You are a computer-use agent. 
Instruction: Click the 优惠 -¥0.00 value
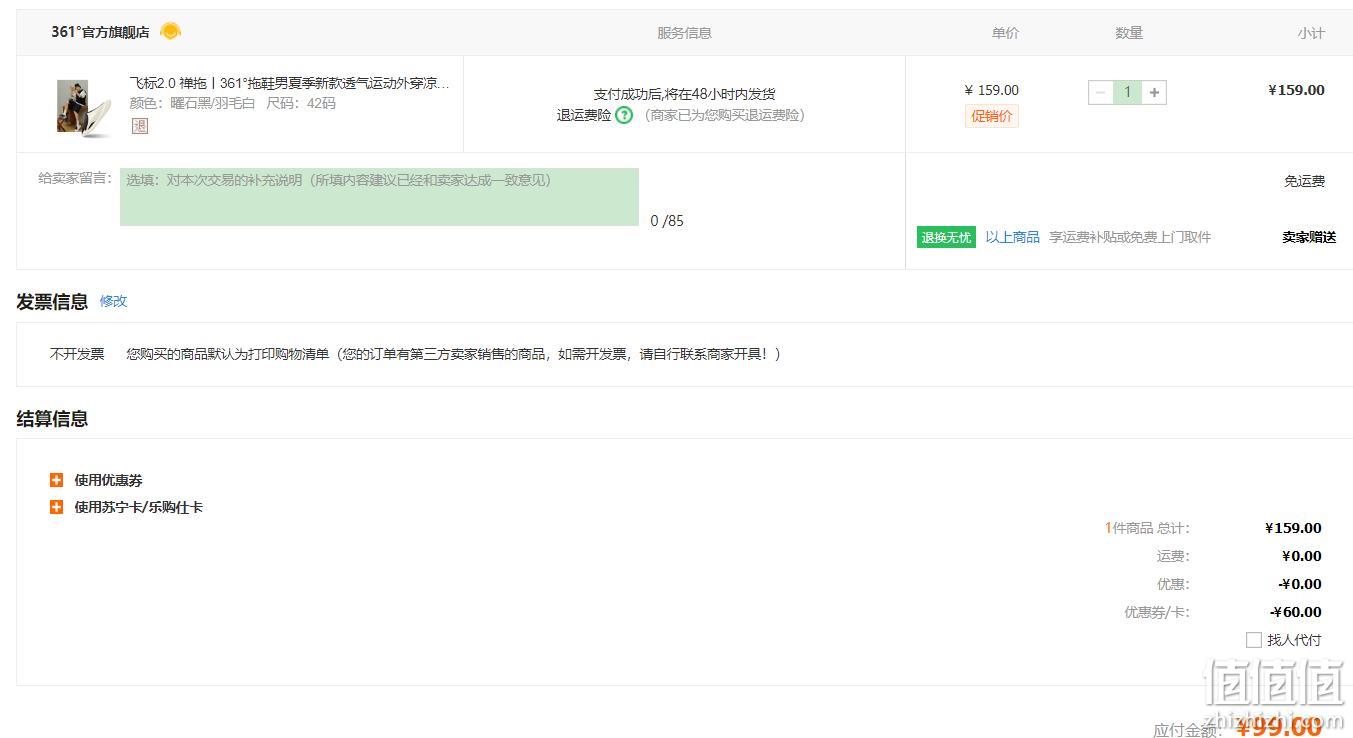(1300, 584)
